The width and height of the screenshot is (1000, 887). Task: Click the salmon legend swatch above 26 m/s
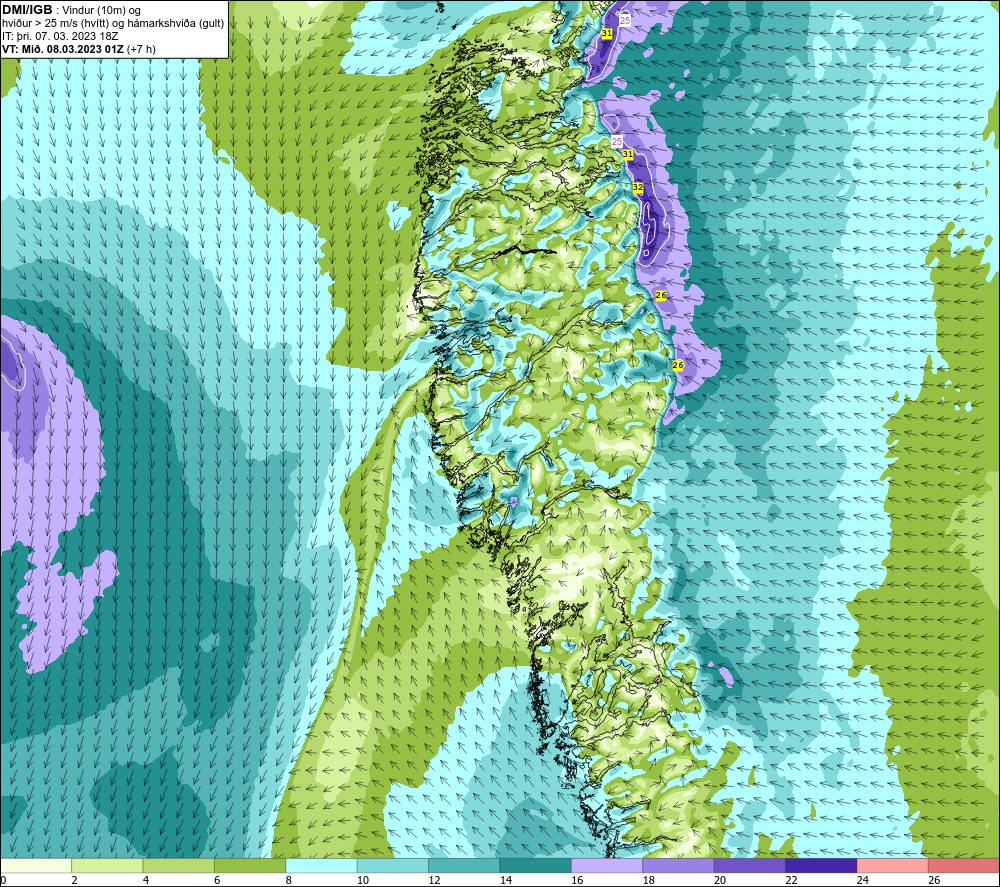coord(964,866)
